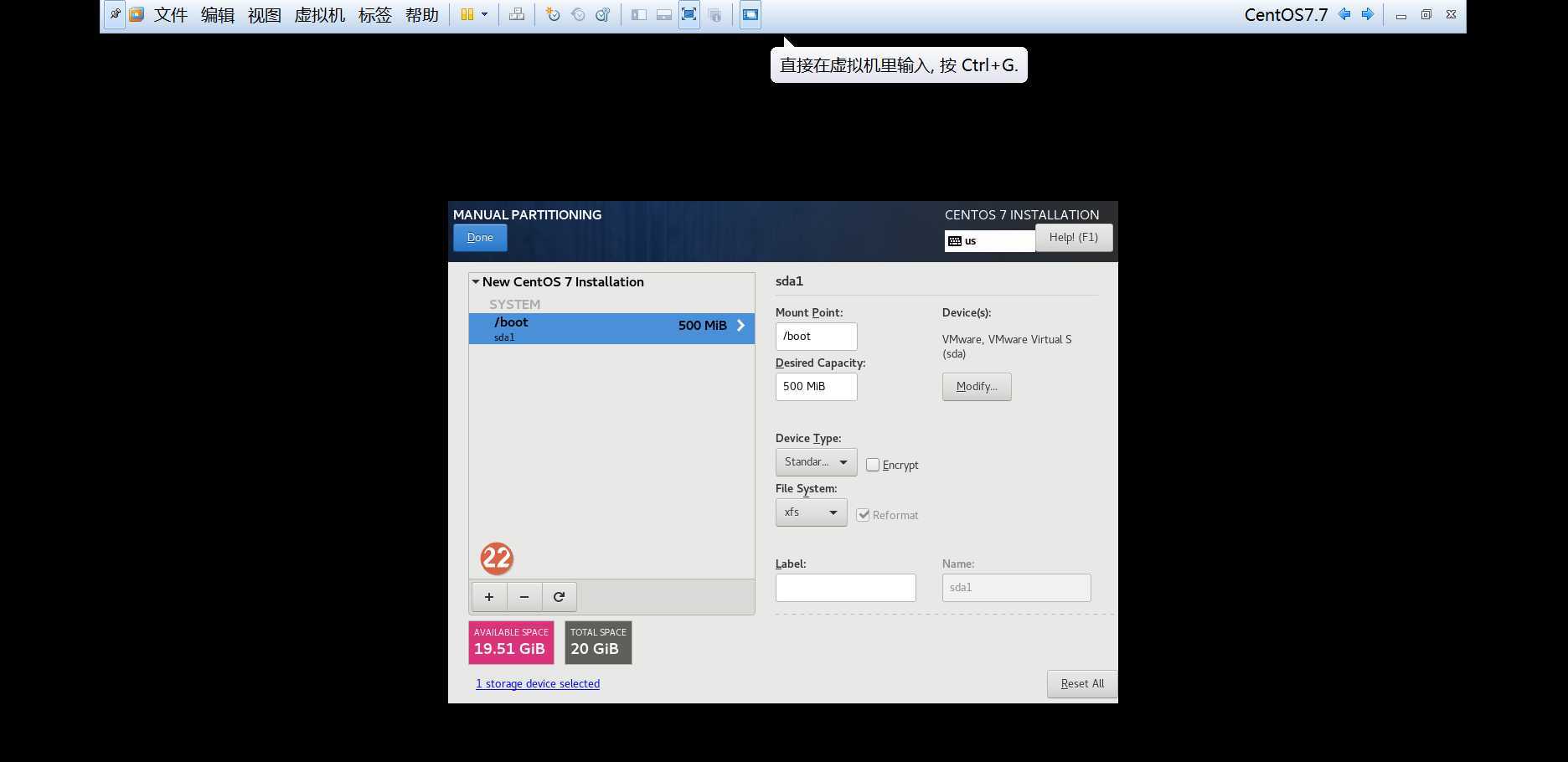Click the Label text field

[x=846, y=588]
